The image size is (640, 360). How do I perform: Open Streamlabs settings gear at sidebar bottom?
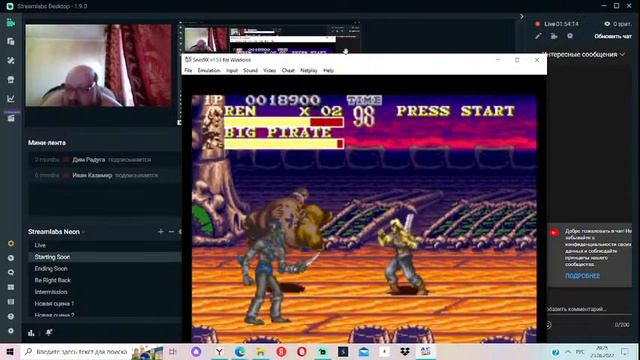(x=11, y=331)
